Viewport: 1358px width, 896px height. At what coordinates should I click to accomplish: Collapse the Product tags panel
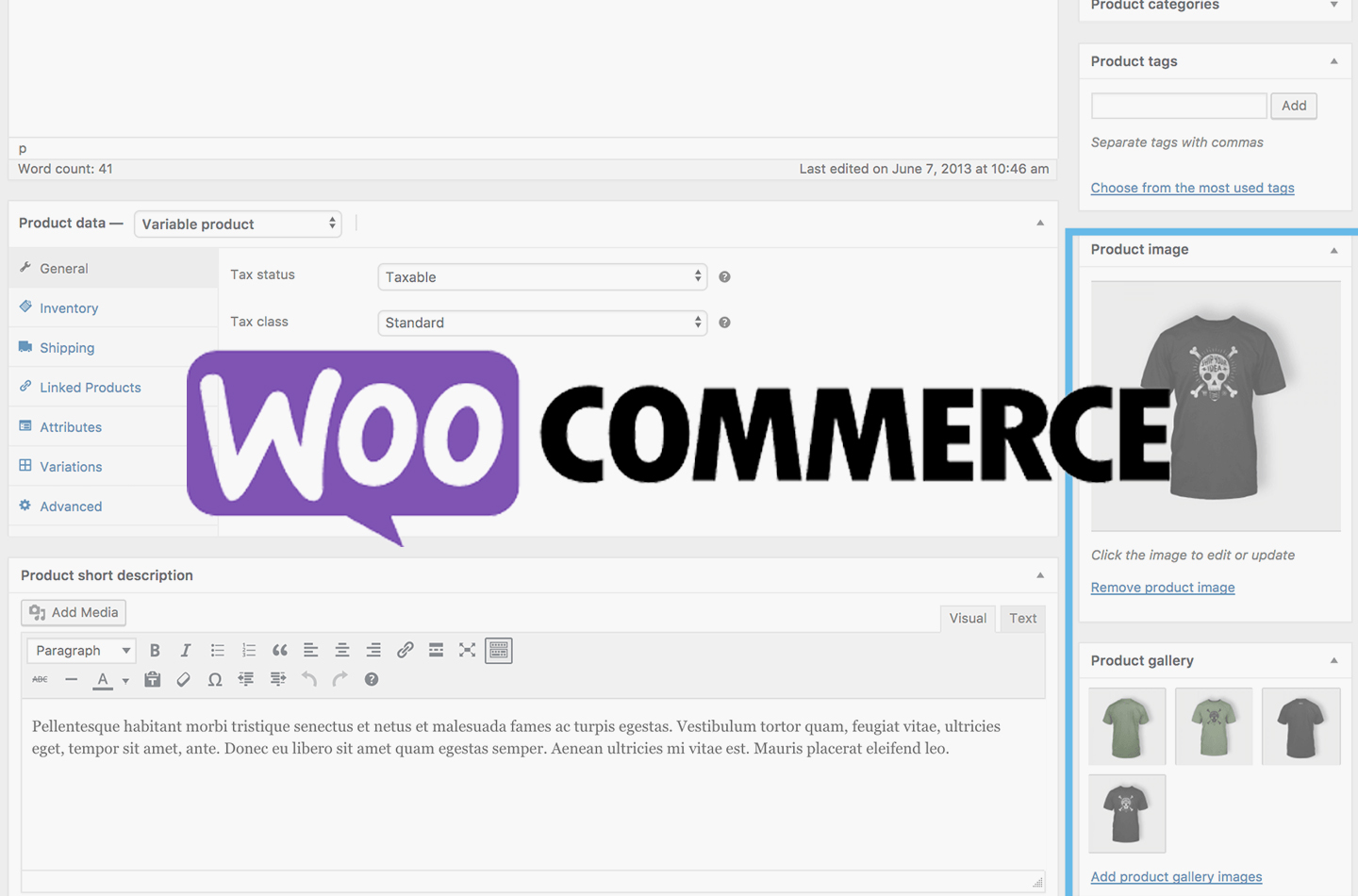point(1333,61)
